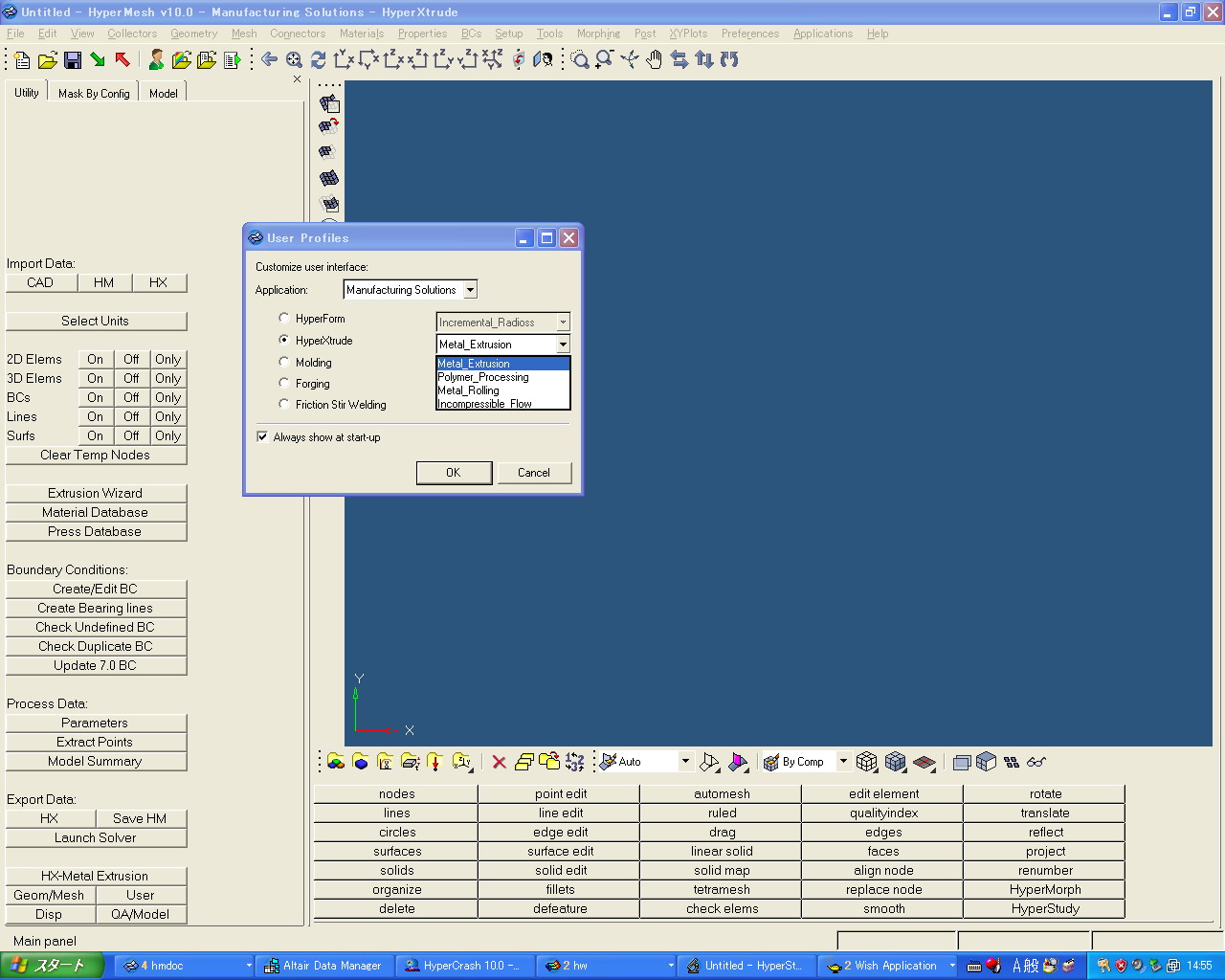Select the Molding radio button
The image size is (1225, 980).
[x=284, y=362]
